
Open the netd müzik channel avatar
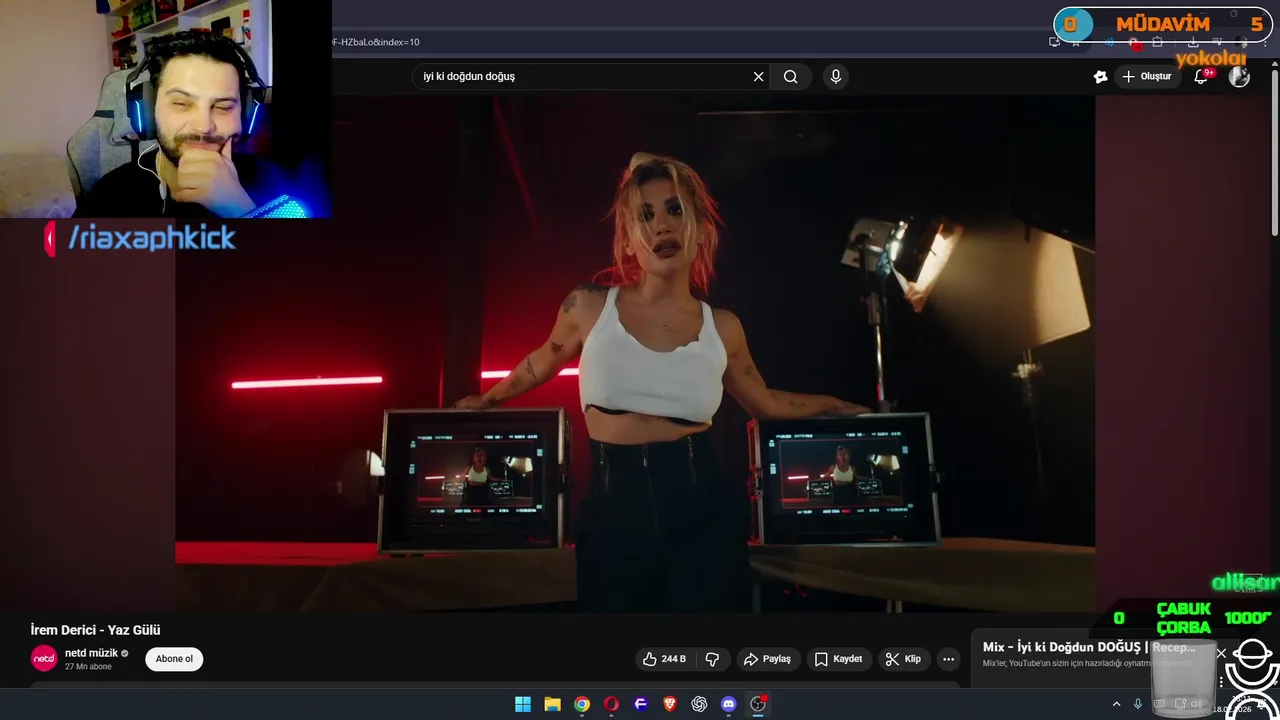tap(44, 658)
